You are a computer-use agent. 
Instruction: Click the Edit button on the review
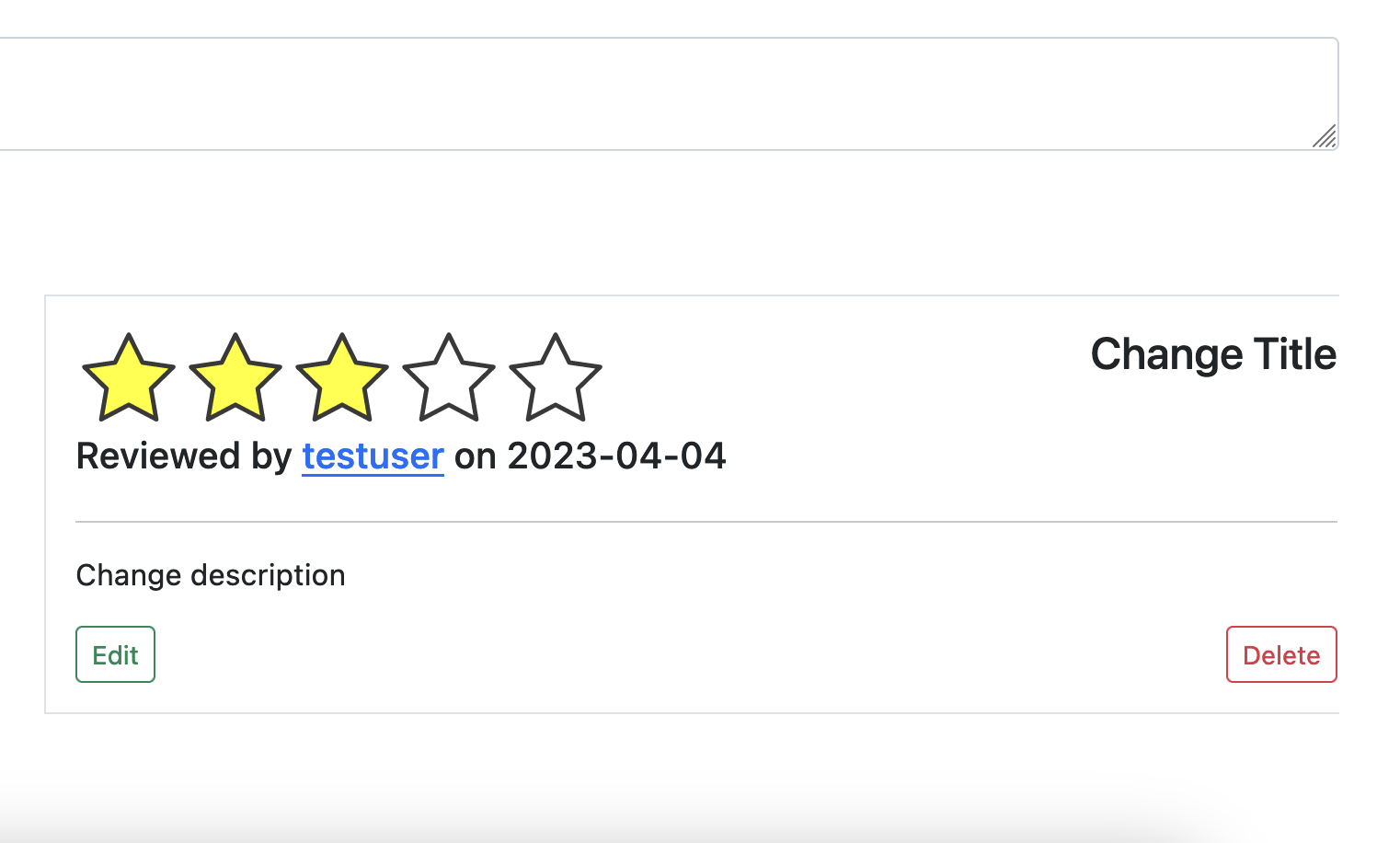click(x=115, y=654)
